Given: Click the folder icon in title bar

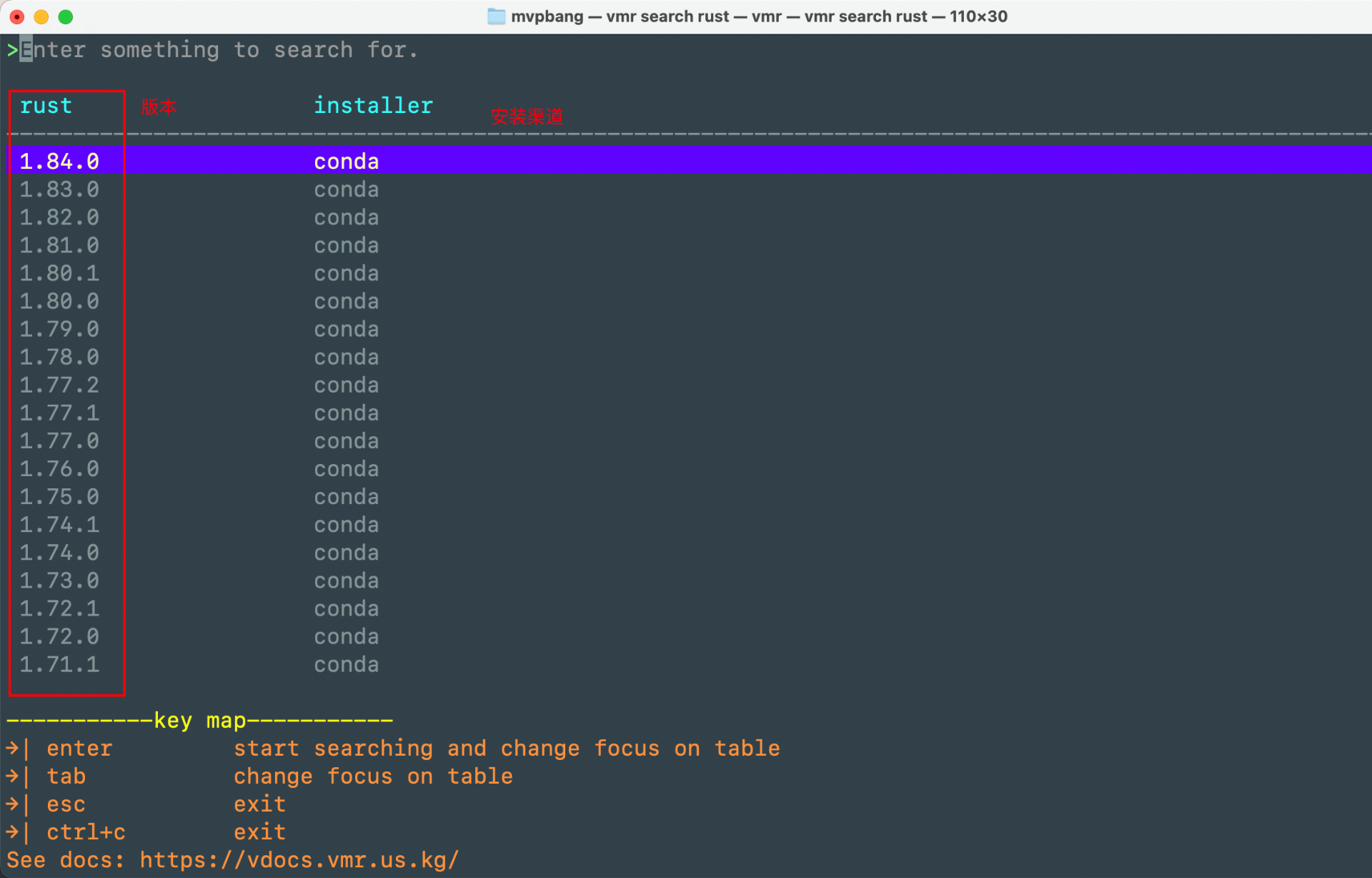Looking at the screenshot, I should 496,16.
